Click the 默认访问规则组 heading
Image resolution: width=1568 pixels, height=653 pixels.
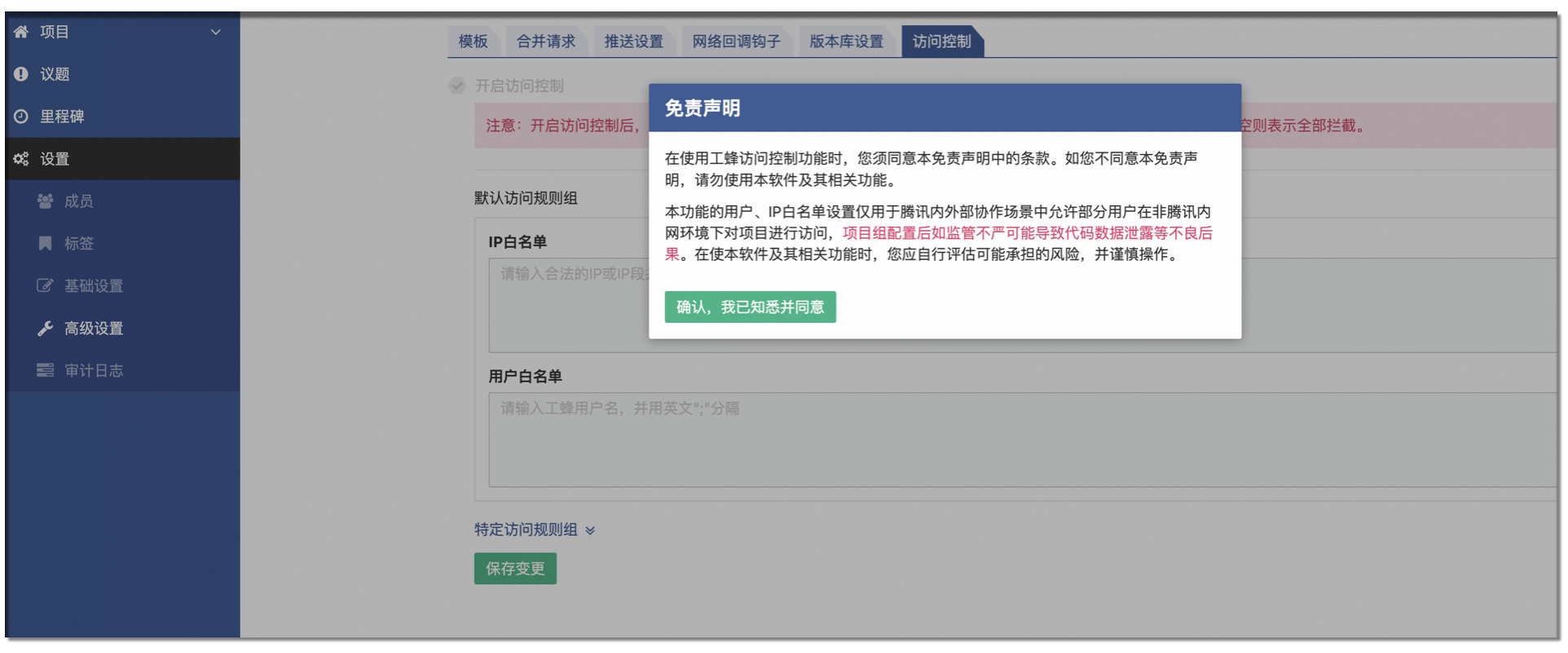(526, 198)
